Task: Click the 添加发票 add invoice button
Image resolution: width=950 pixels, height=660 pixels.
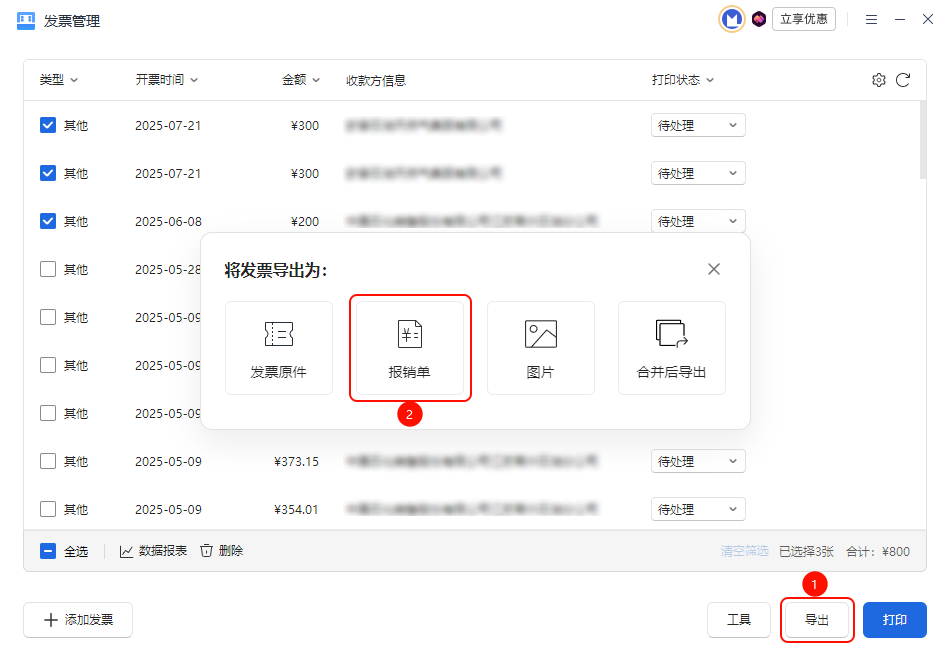Action: pos(78,620)
